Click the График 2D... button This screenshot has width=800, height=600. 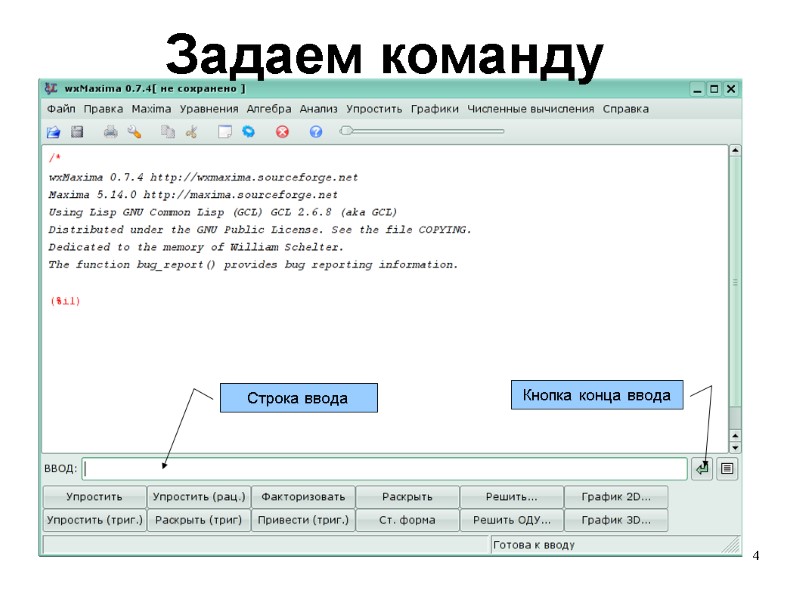click(x=616, y=496)
